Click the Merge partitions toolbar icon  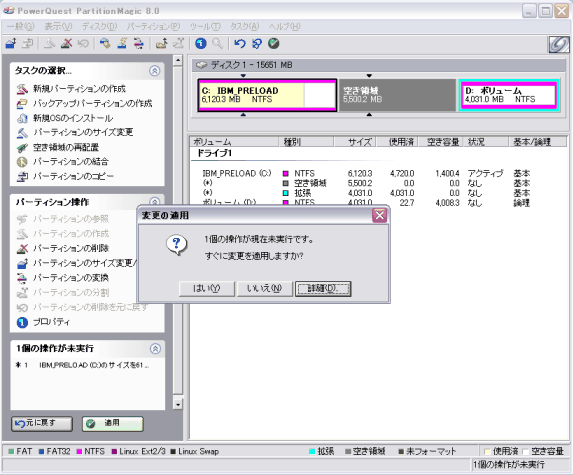tap(162, 43)
